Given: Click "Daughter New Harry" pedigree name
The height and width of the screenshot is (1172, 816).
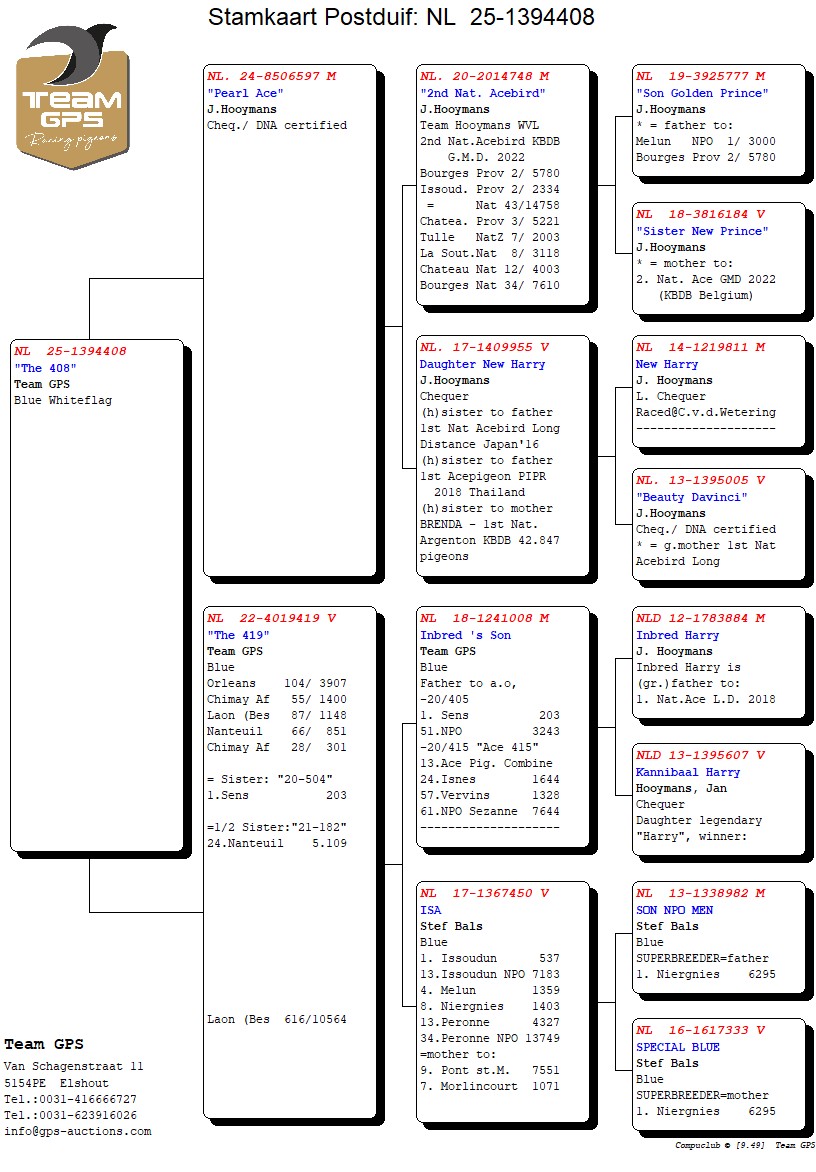Looking at the screenshot, I should [x=482, y=364].
